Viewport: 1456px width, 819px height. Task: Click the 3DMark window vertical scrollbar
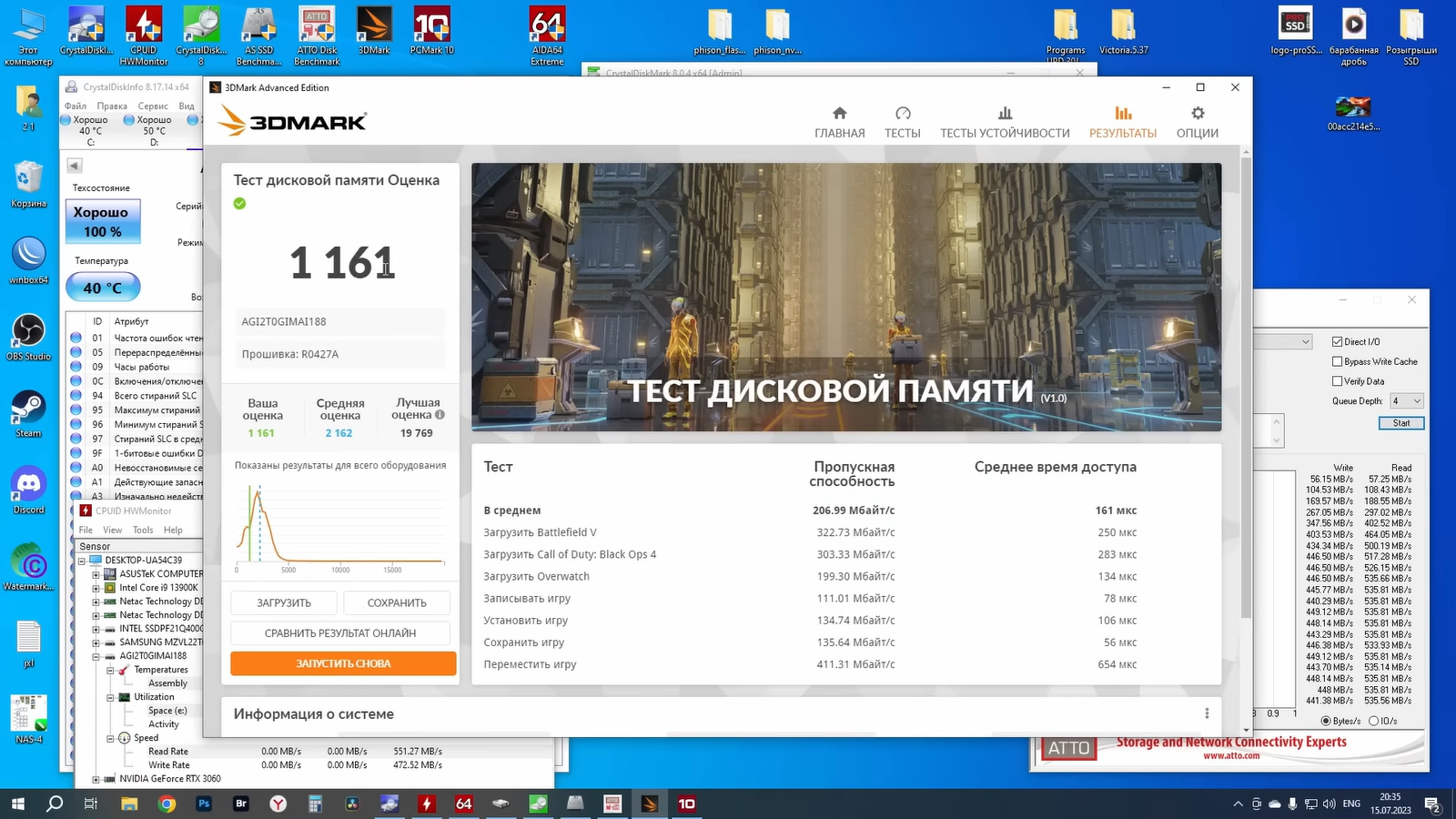pyautogui.click(x=1246, y=382)
